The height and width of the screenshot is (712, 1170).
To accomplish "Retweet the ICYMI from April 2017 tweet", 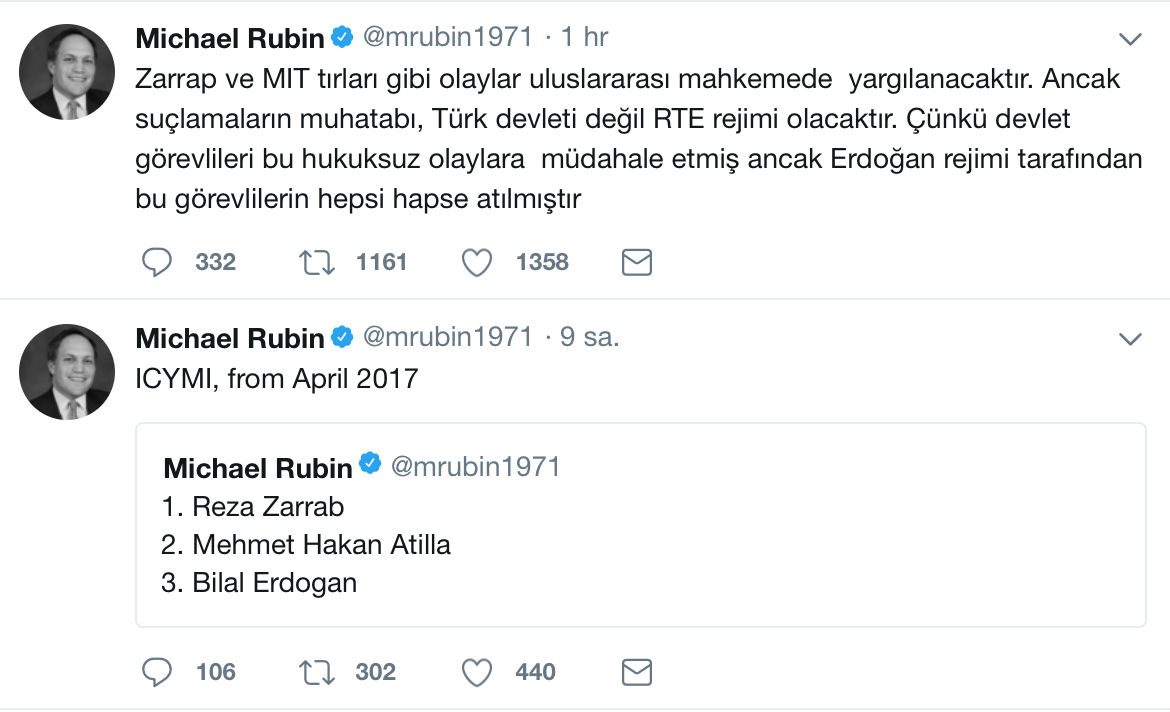I will [318, 672].
